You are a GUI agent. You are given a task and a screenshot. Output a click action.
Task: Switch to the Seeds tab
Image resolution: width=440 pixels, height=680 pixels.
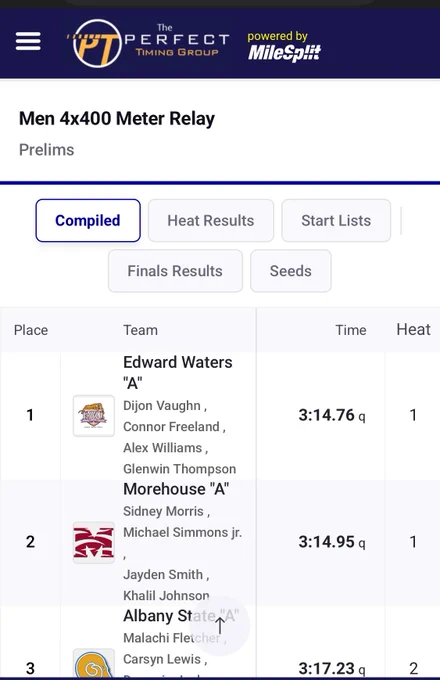pos(290,271)
